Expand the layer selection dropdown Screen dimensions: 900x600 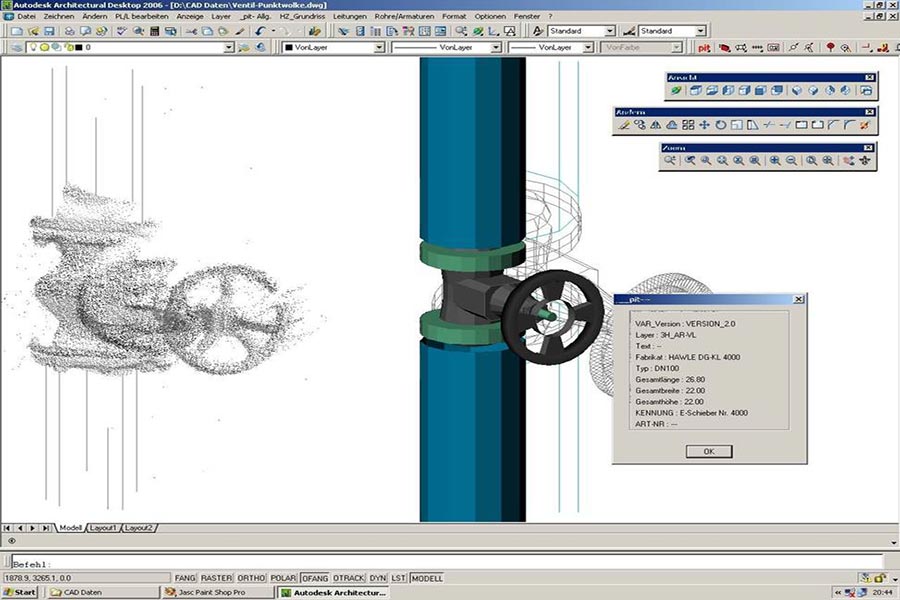click(230, 47)
